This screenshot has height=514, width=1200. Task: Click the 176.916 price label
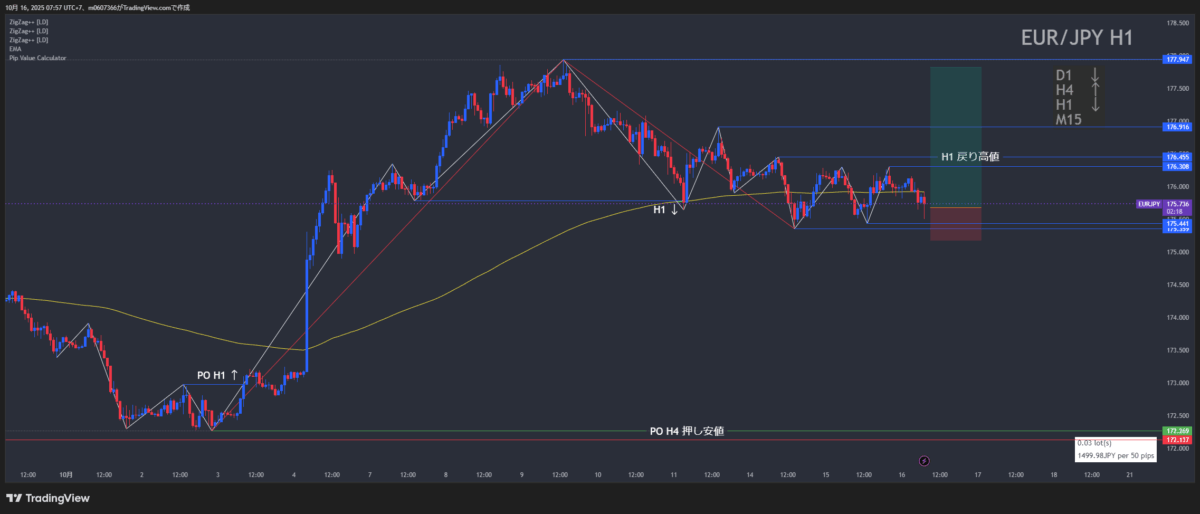1176,127
